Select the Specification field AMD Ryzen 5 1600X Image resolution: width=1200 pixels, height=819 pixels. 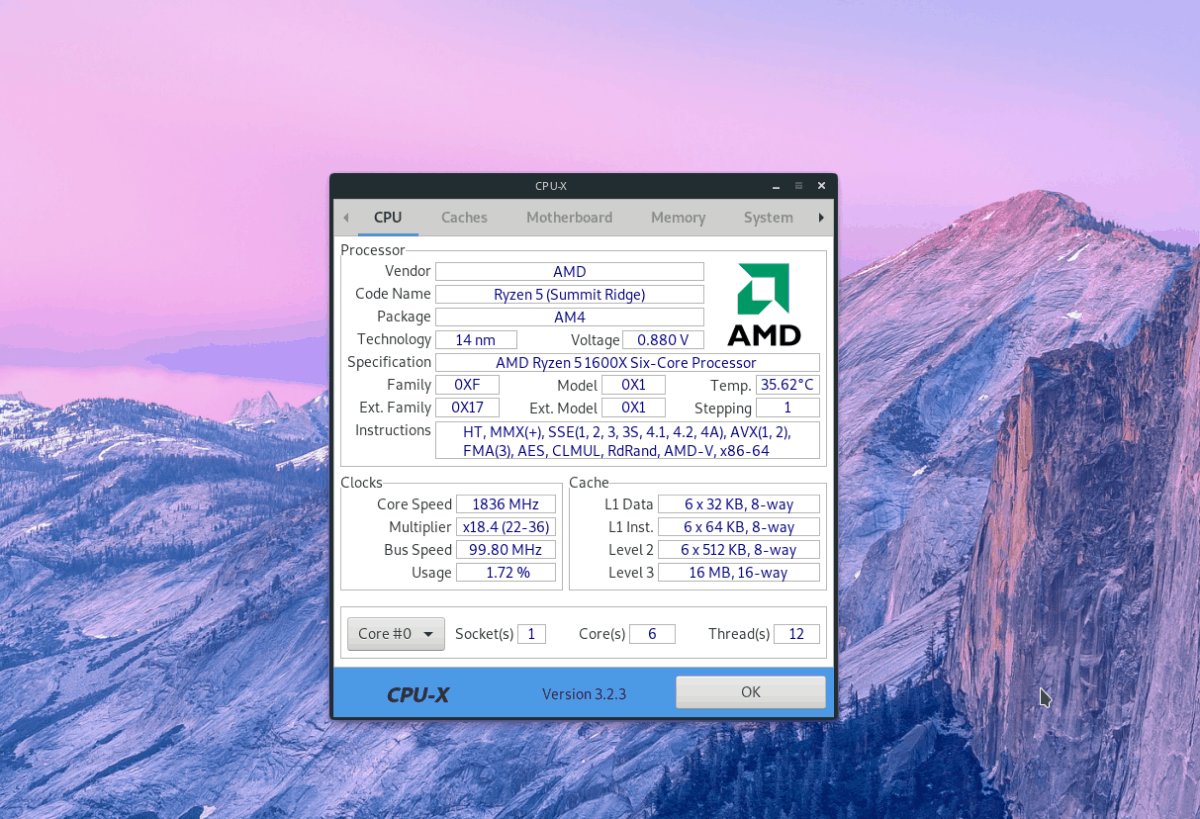(627, 363)
